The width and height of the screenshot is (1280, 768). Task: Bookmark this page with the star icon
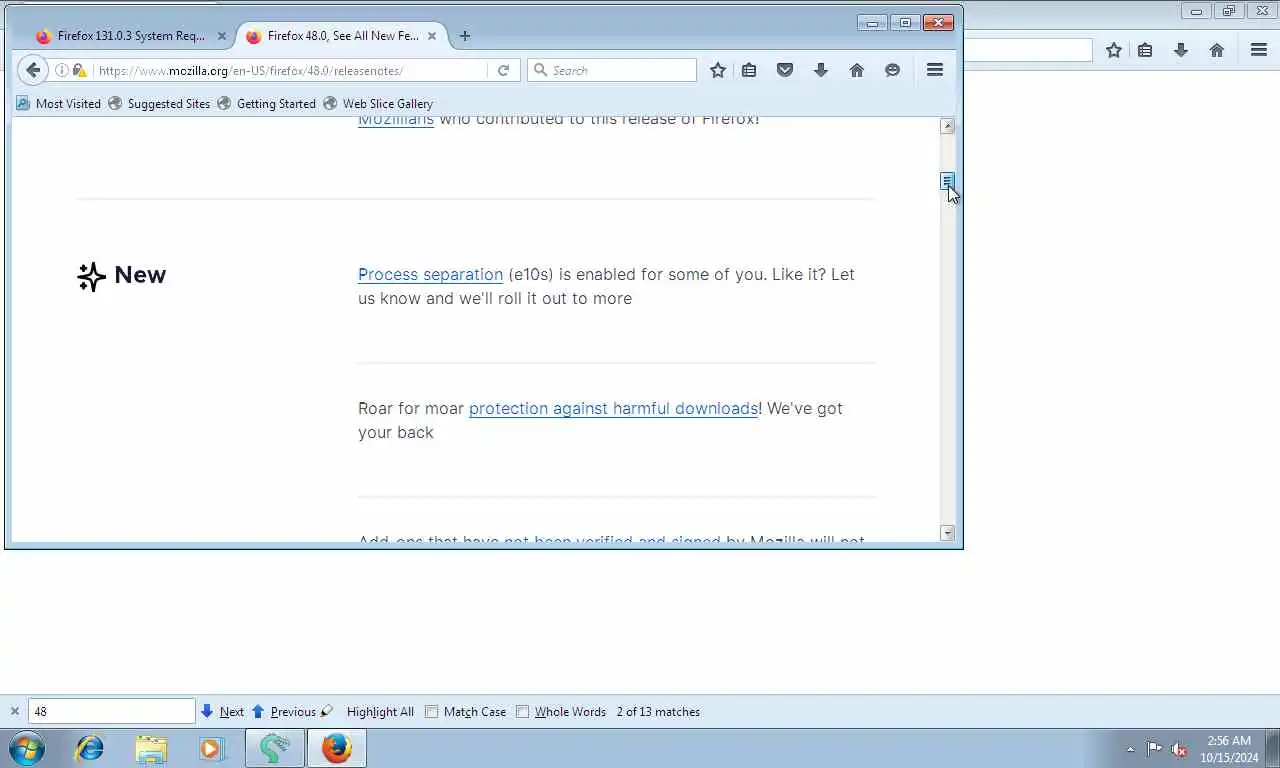click(x=717, y=70)
